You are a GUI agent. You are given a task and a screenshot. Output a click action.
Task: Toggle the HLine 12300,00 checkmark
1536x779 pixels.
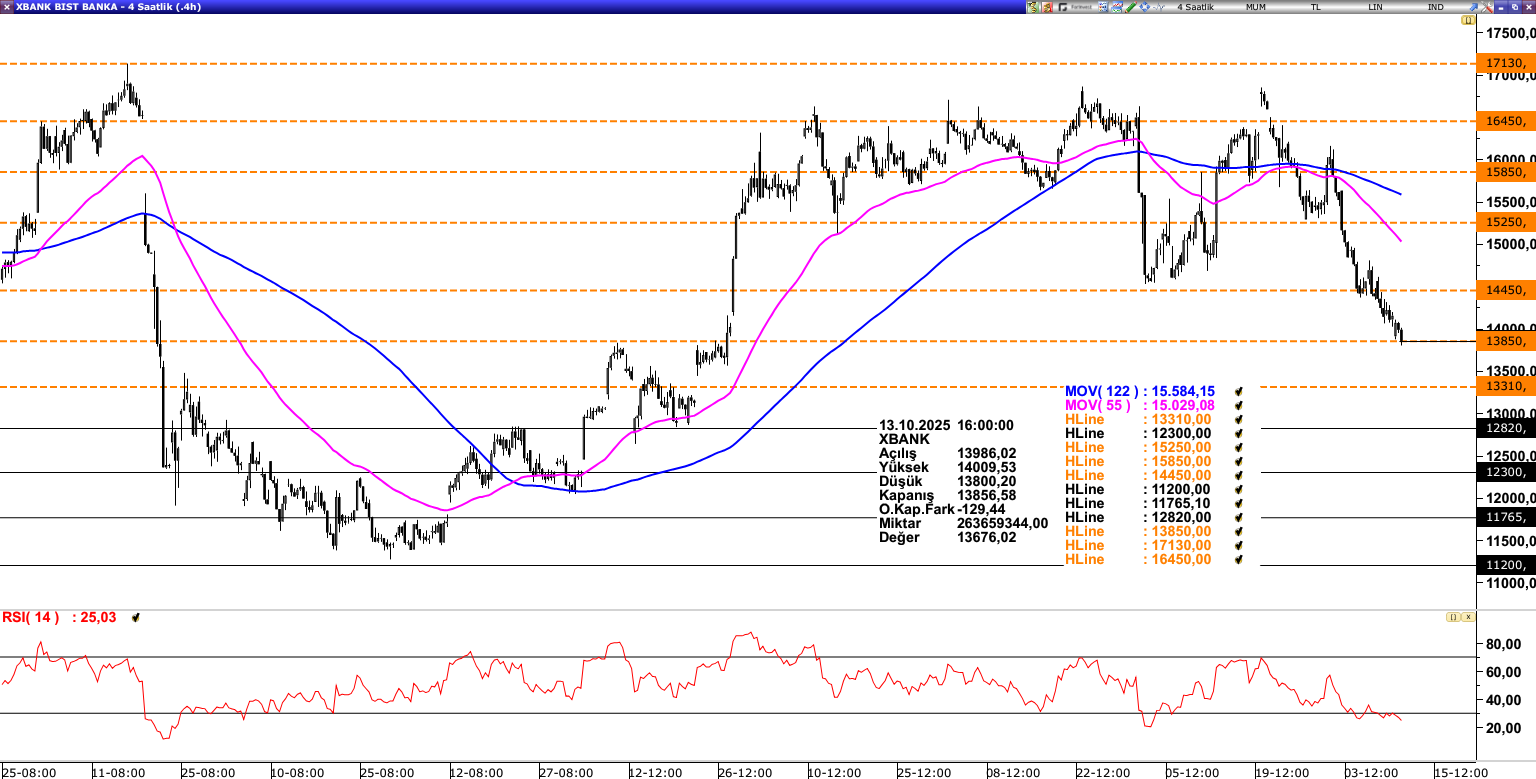click(1239, 434)
